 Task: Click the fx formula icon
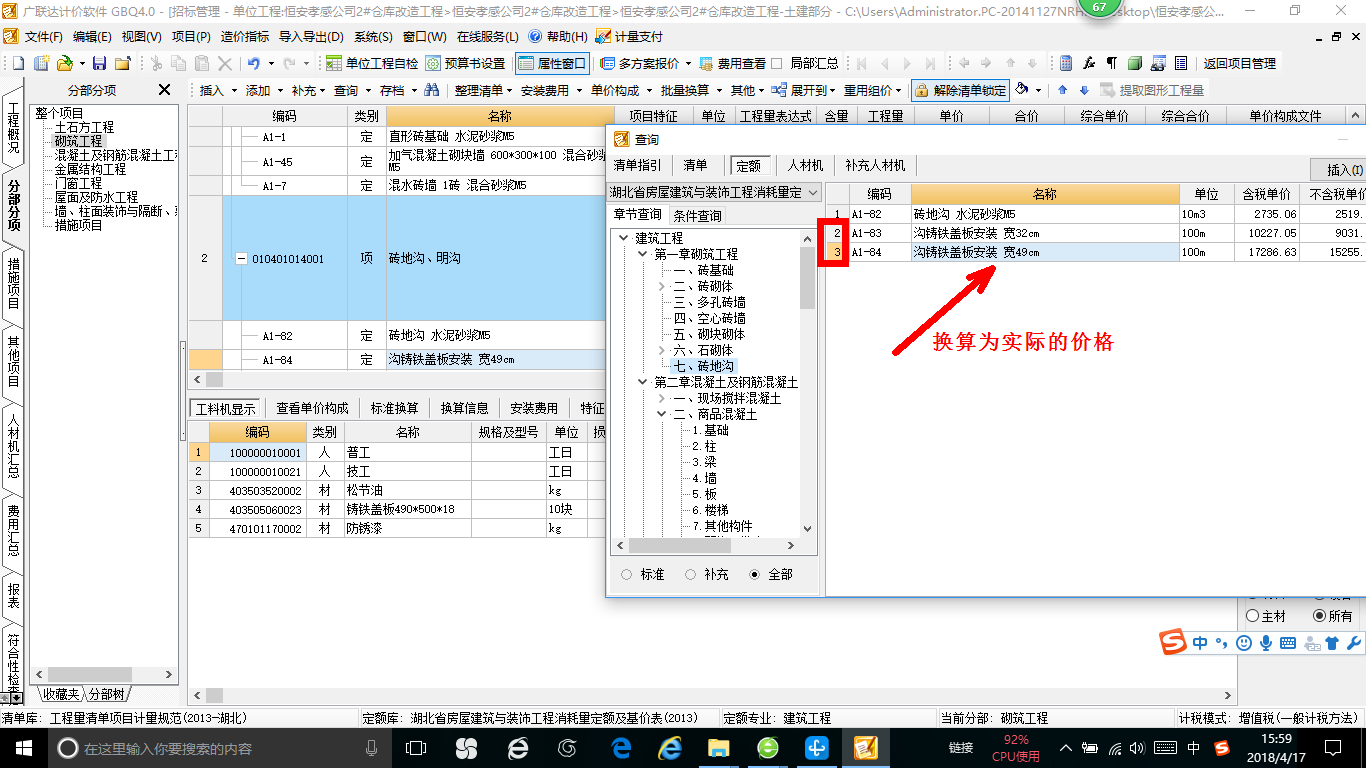click(1089, 63)
